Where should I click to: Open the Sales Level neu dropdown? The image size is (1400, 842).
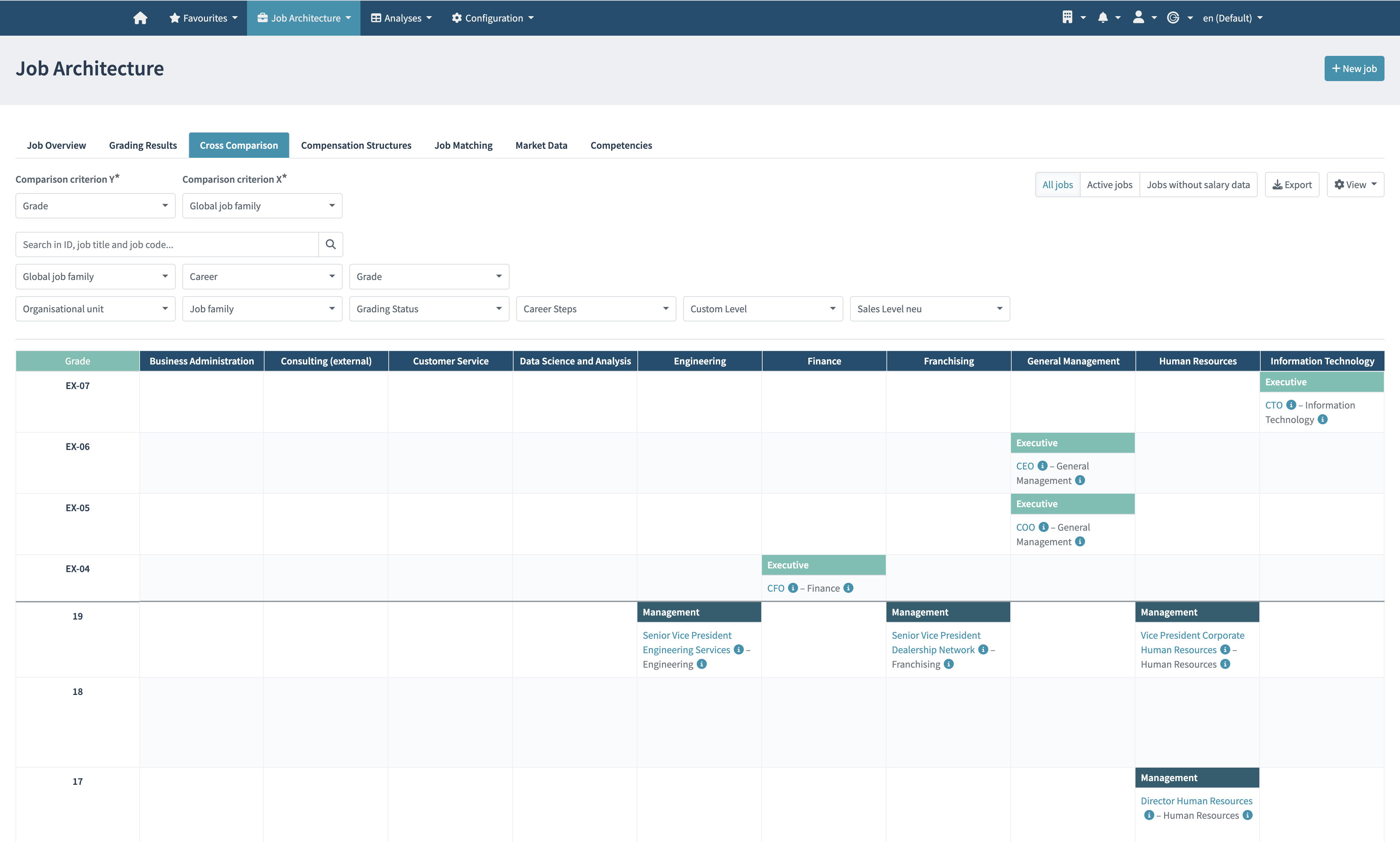tap(930, 309)
